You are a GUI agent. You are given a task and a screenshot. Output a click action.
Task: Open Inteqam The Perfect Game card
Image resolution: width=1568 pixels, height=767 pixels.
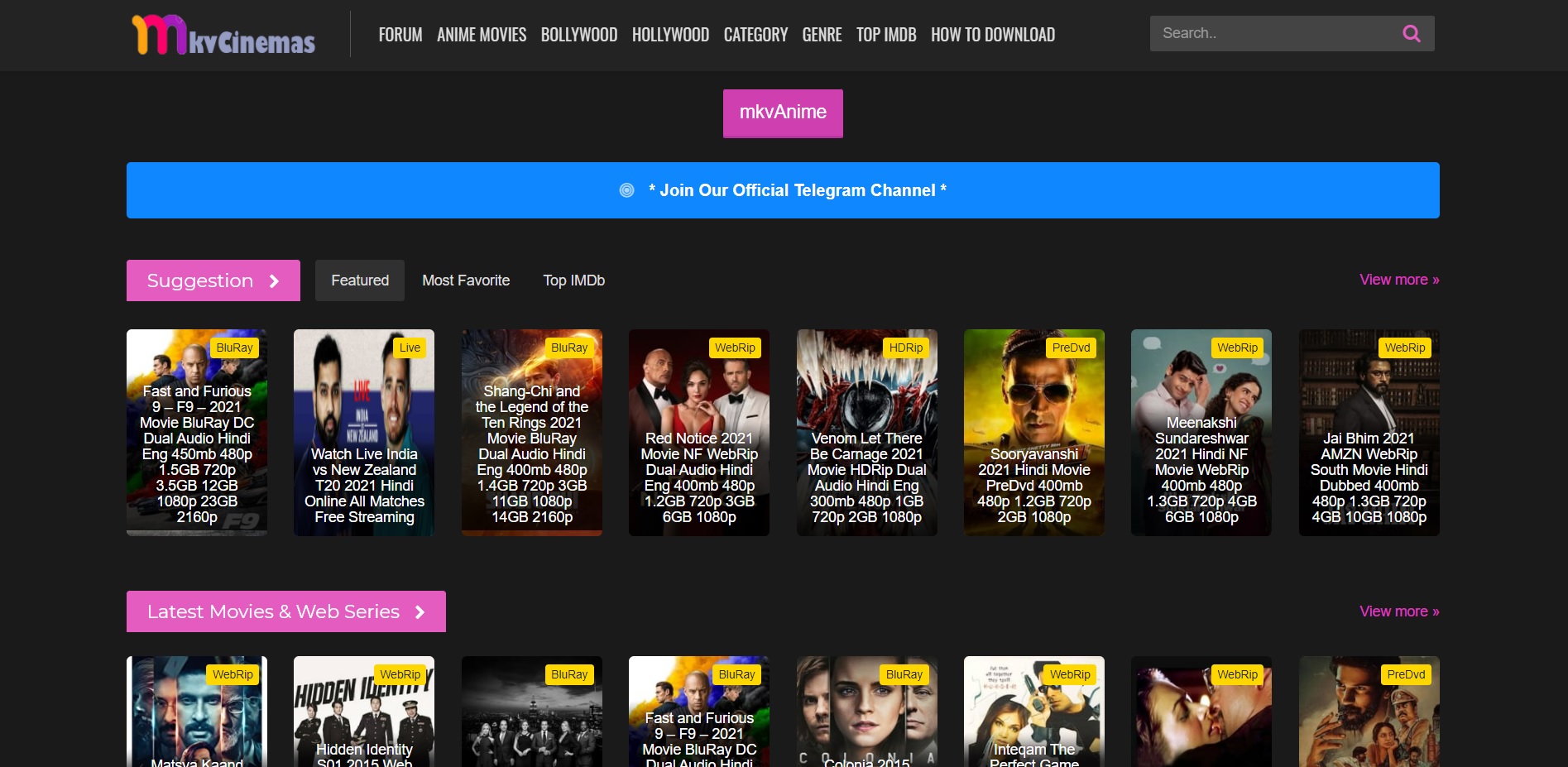pyautogui.click(x=1034, y=712)
